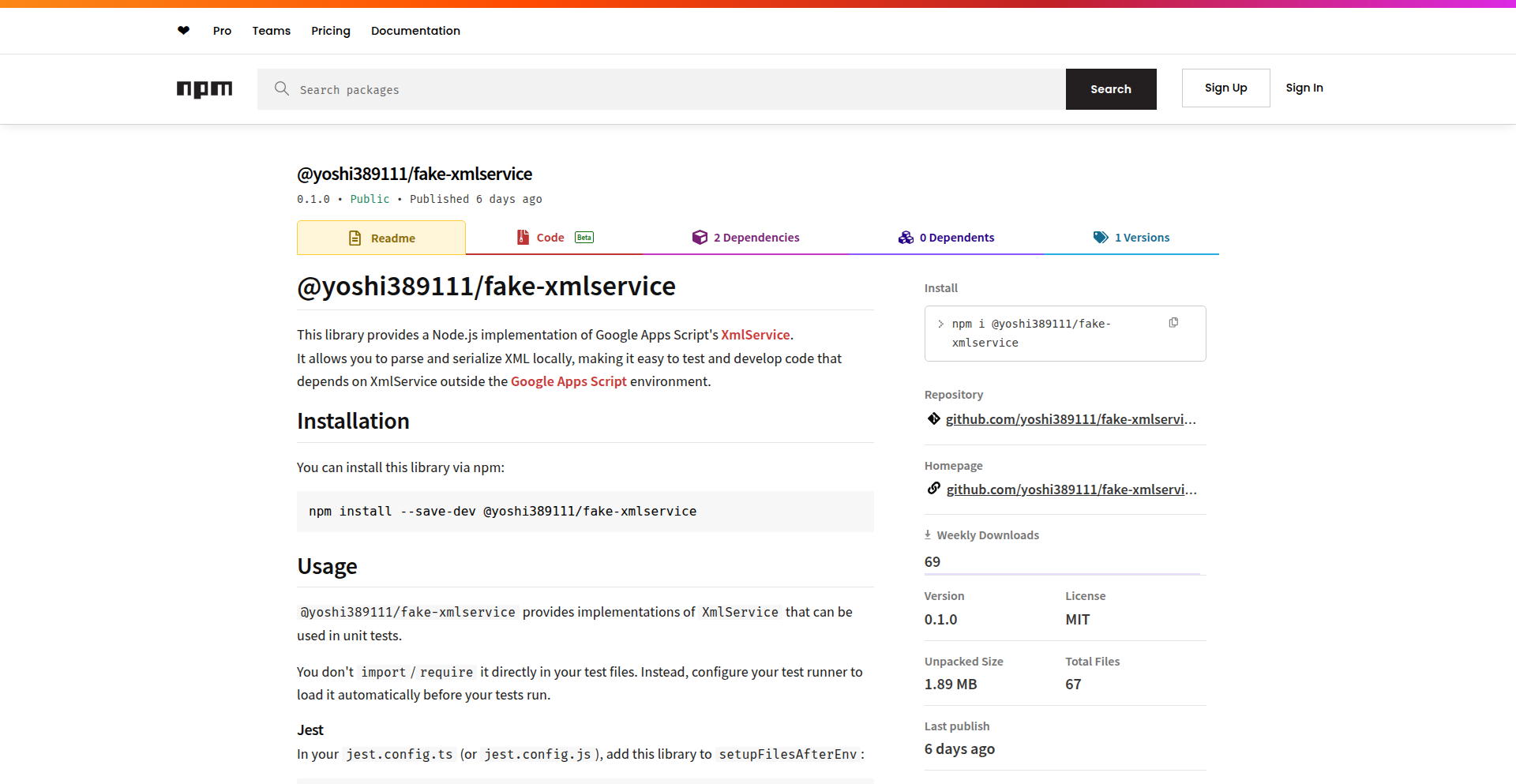The image size is (1516, 784).
Task: Click the Version value 0.1.0 in sidebar
Action: point(940,620)
